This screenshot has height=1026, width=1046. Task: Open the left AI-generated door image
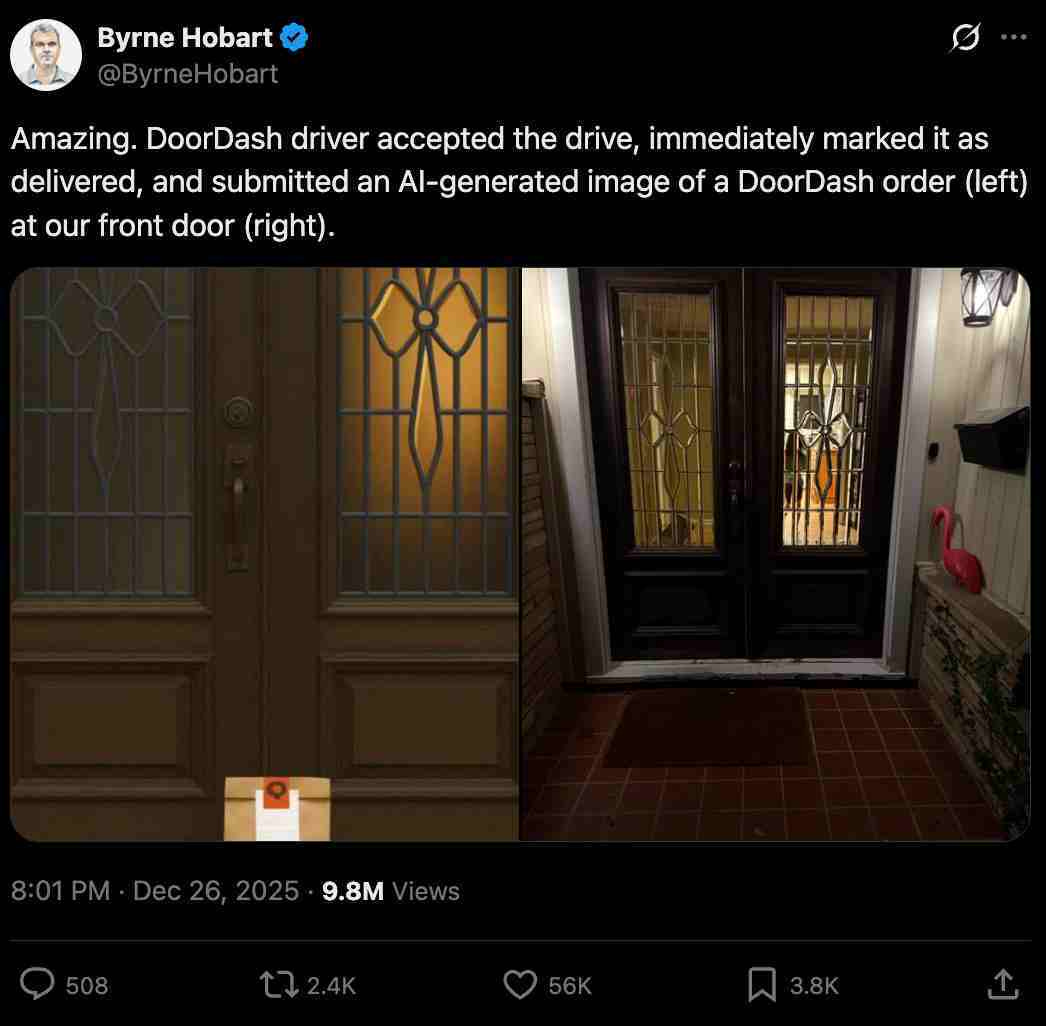(x=264, y=554)
